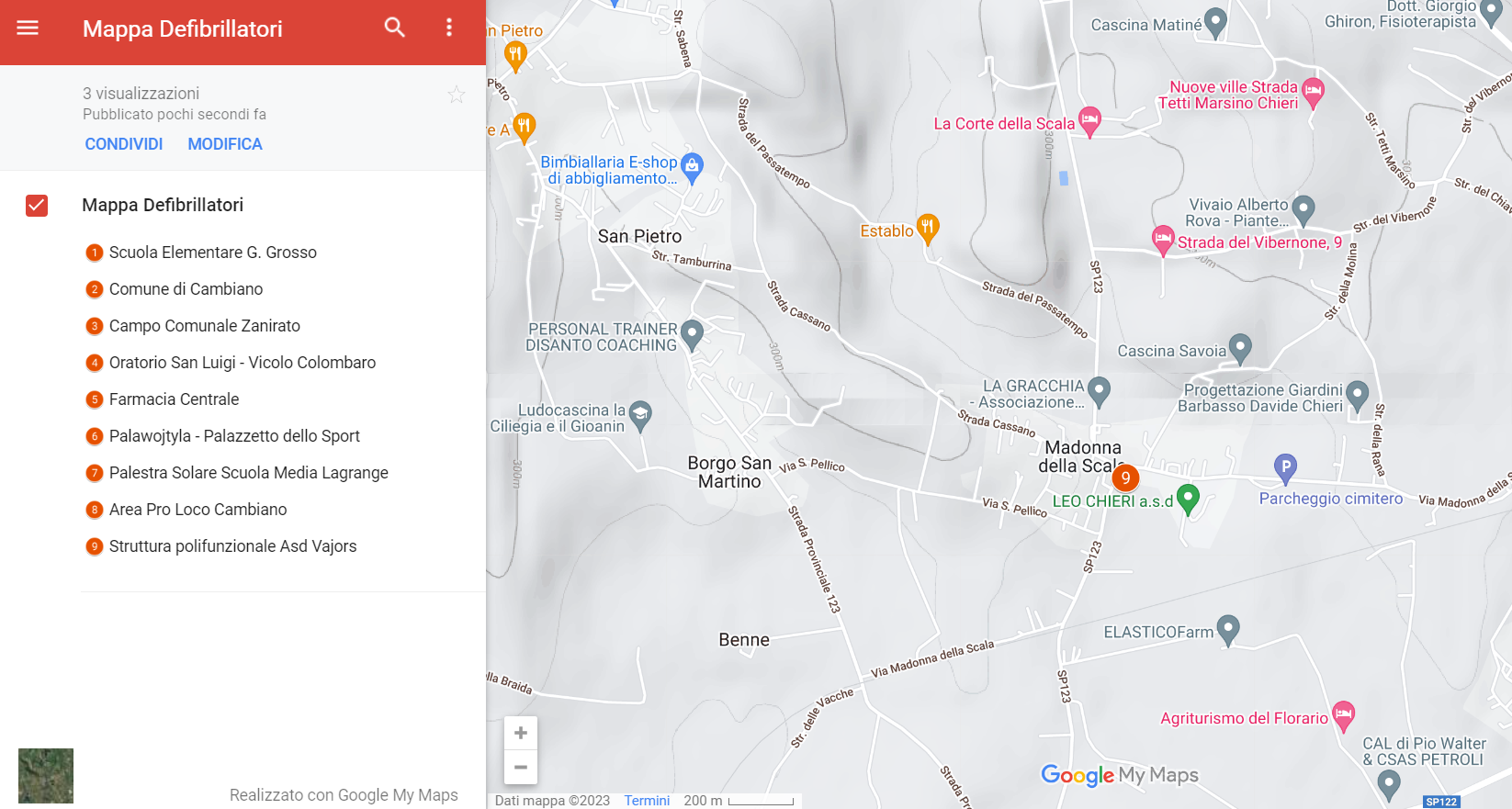Click La Corte della Scala hotel pin
The width and height of the screenshot is (1512, 809).
click(1089, 121)
